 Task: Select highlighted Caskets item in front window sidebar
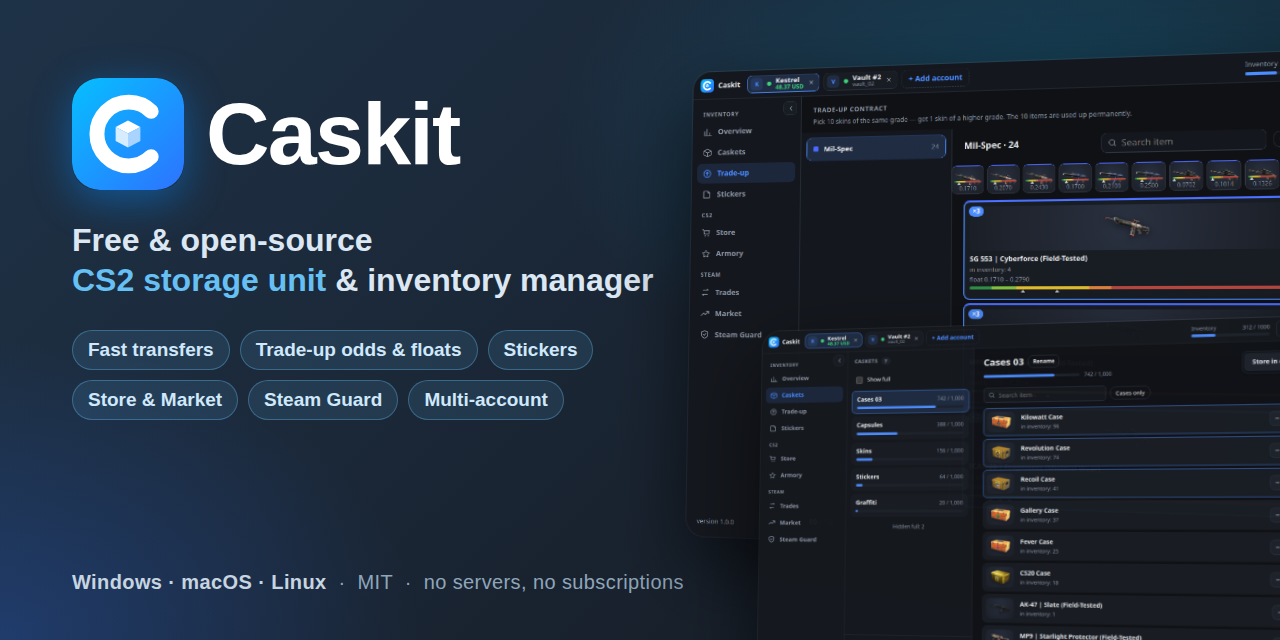point(804,395)
